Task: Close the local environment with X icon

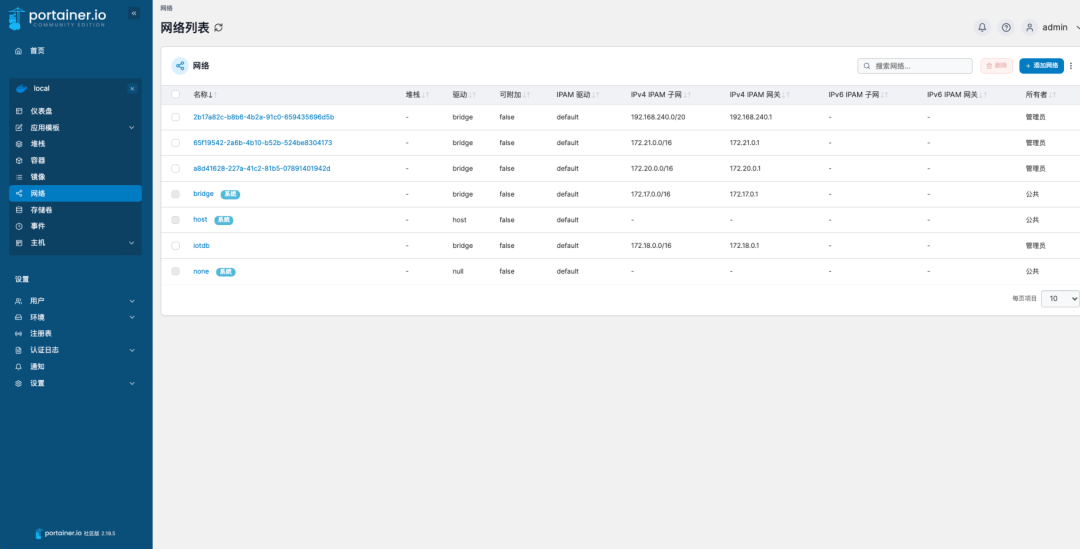Action: click(132, 89)
